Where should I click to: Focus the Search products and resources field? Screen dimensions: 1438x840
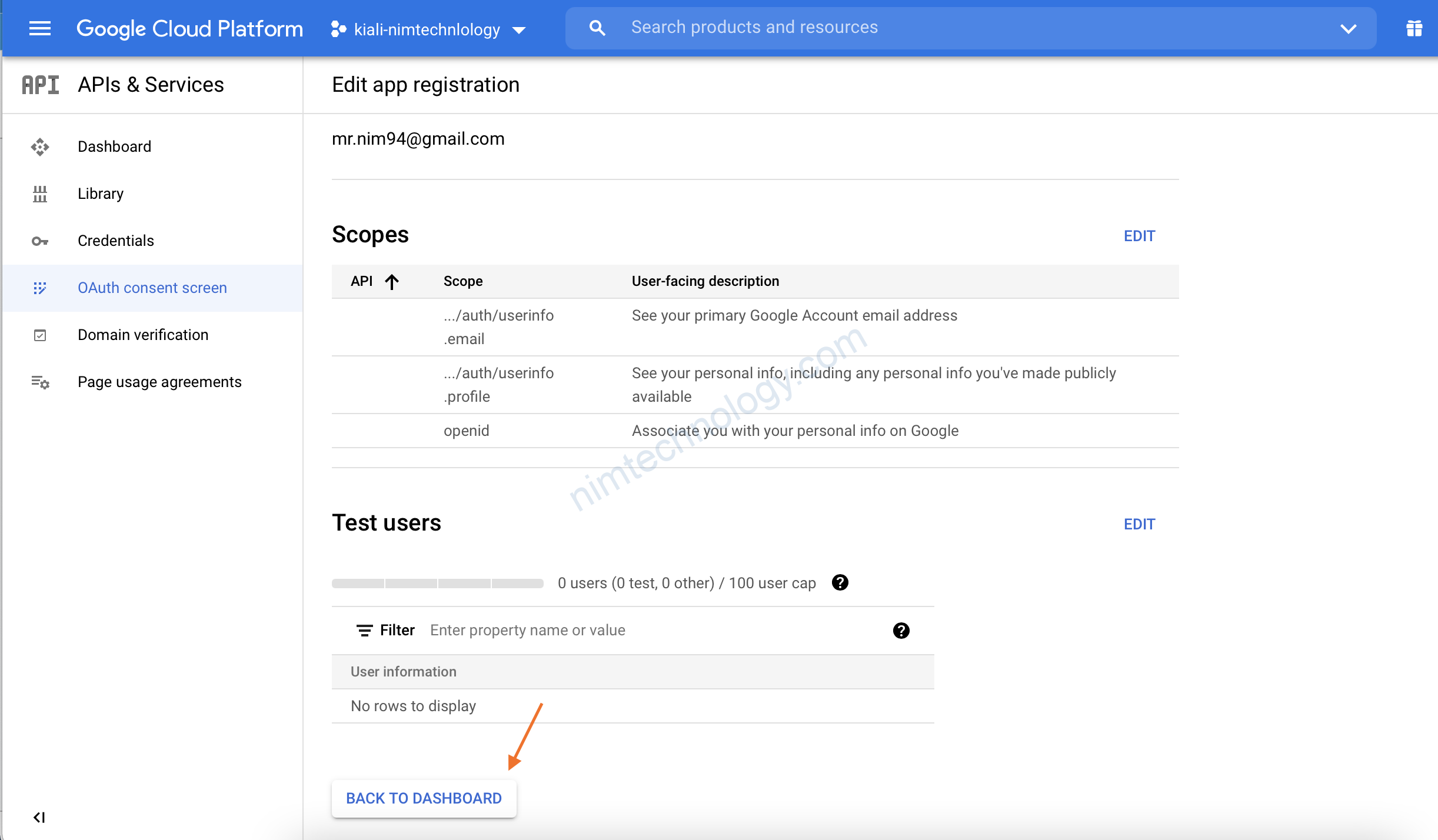971,28
